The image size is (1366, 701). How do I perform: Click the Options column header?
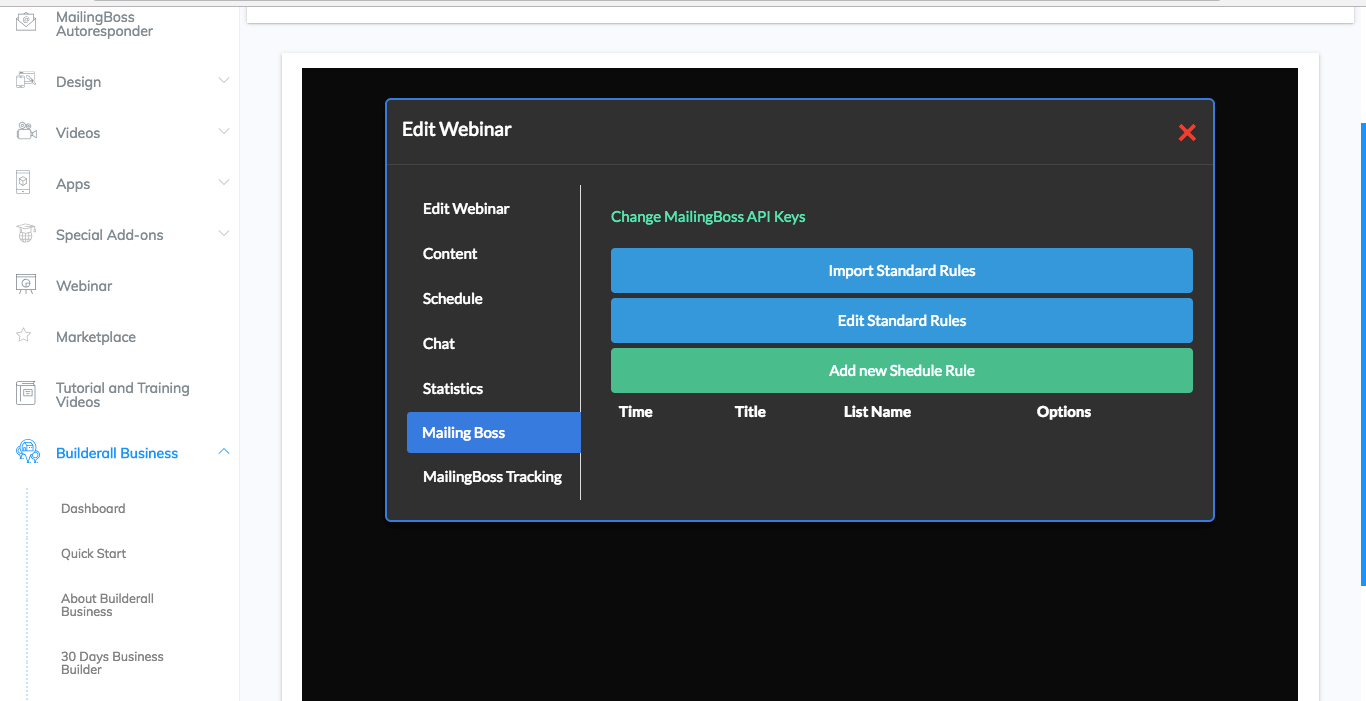pos(1064,412)
